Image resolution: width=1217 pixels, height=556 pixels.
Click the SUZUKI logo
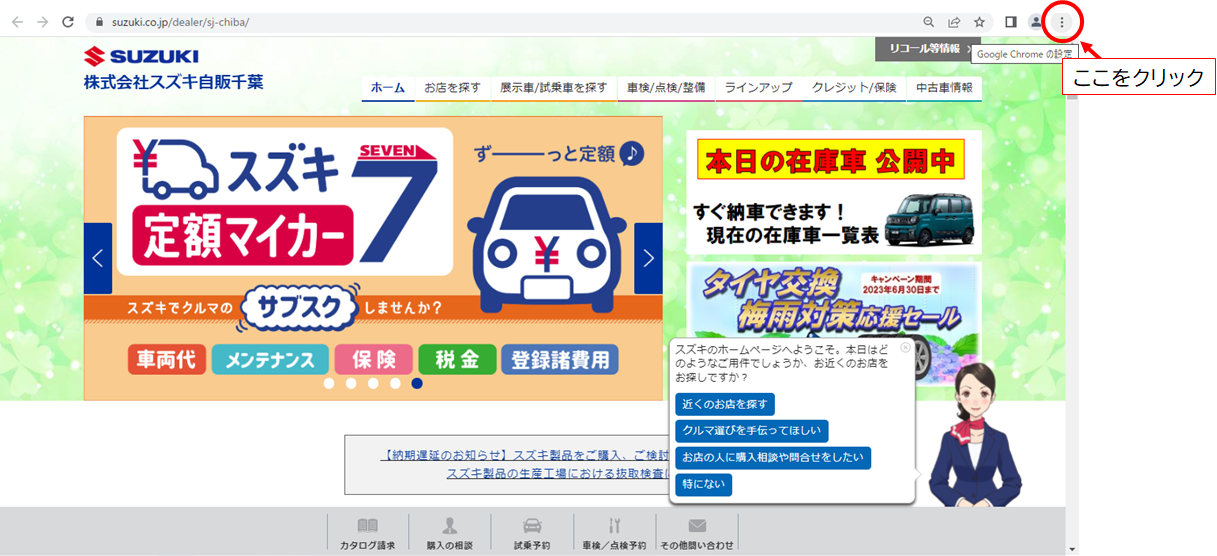(x=142, y=56)
